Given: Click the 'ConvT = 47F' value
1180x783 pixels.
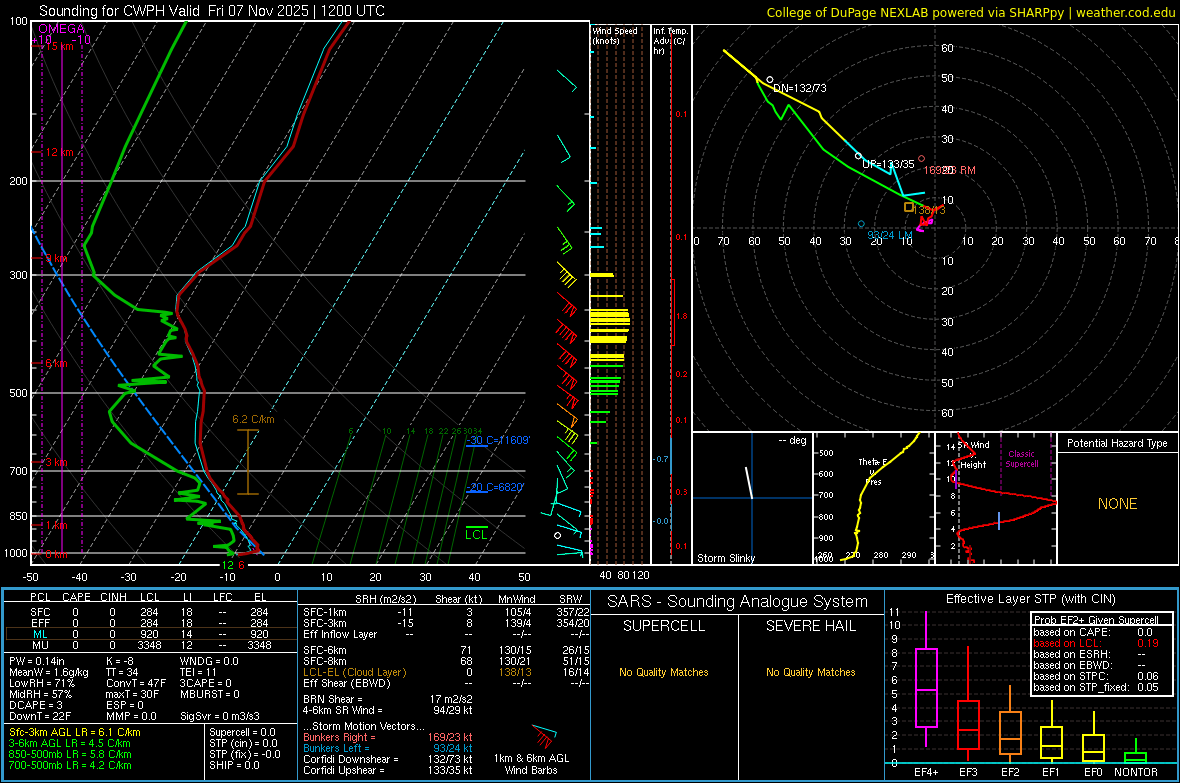Looking at the screenshot, I should click(x=136, y=683).
